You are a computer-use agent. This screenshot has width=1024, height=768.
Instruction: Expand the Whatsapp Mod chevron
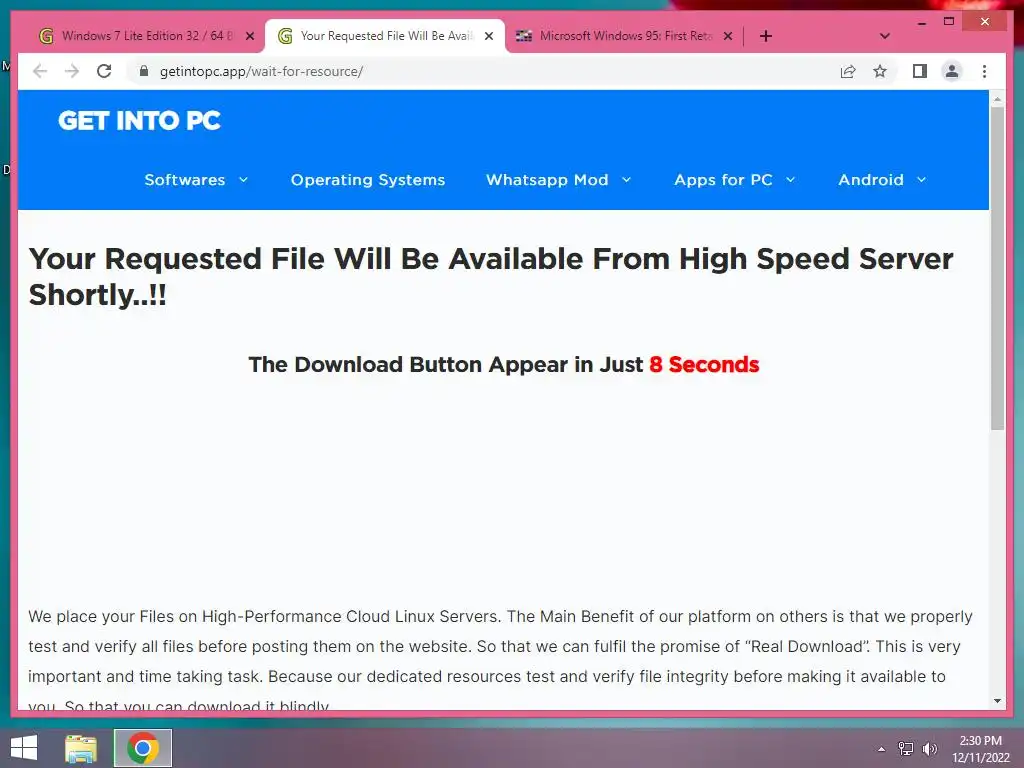(626, 180)
